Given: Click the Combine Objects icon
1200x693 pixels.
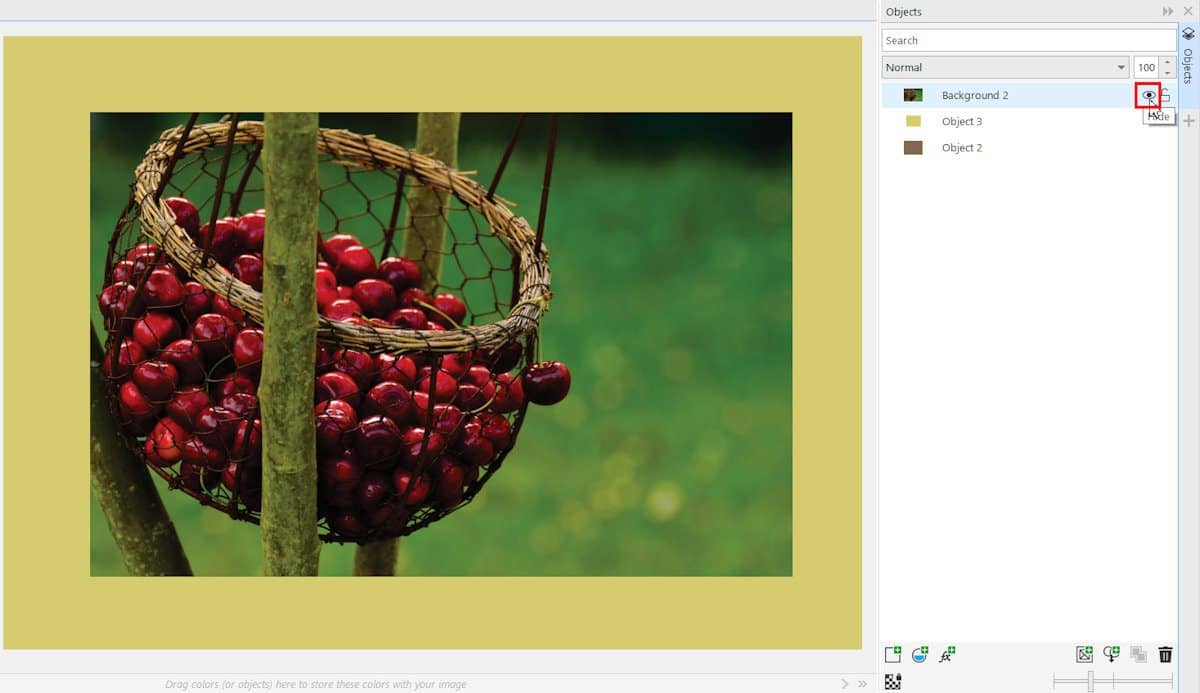Looking at the screenshot, I should pyautogui.click(x=1138, y=653).
